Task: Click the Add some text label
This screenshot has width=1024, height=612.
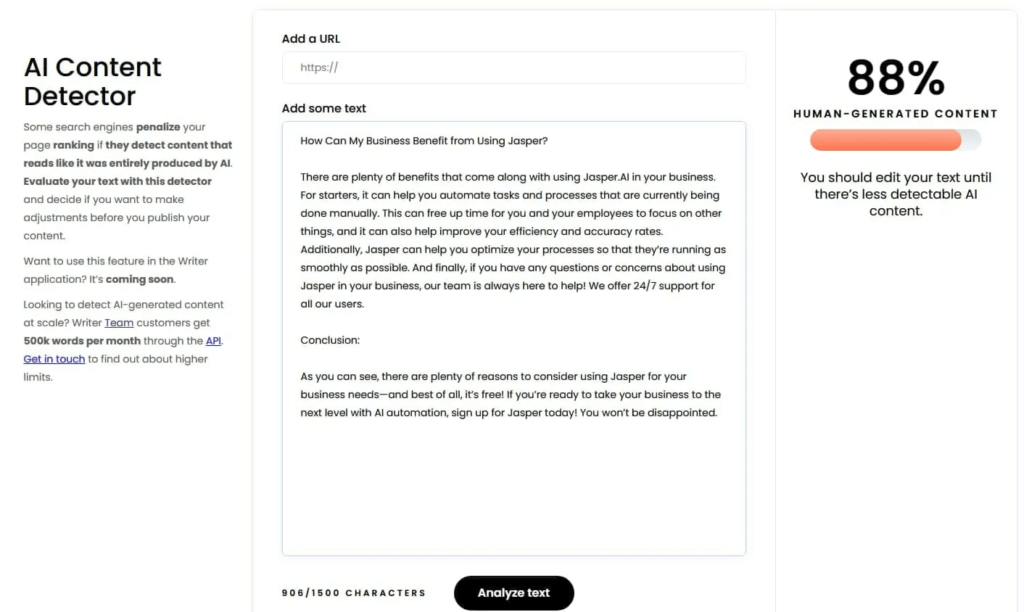Action: (323, 107)
